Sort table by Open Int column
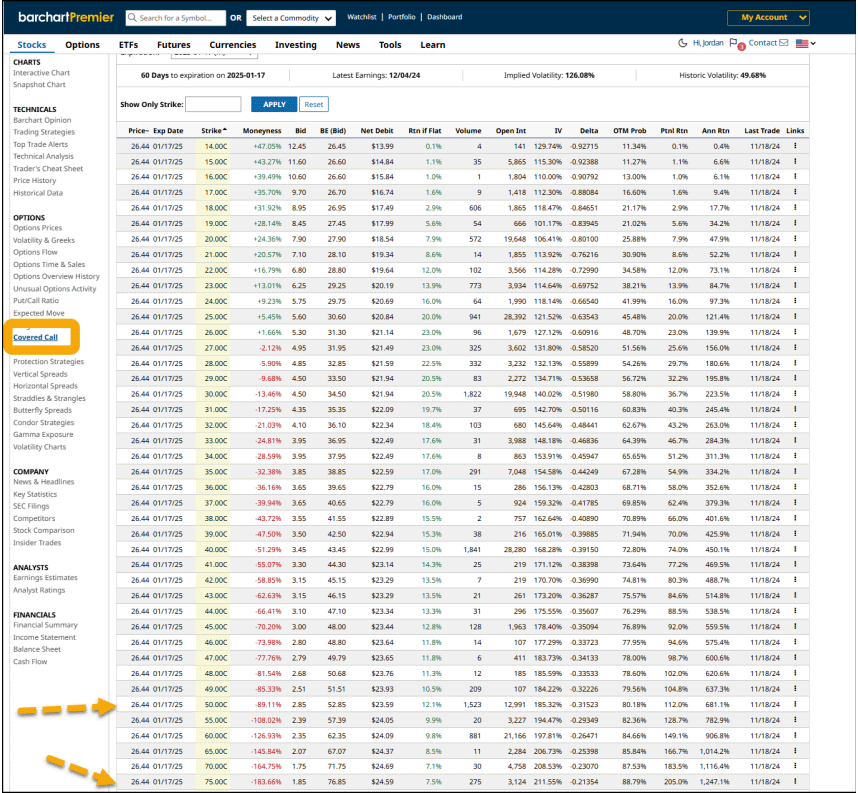The image size is (858, 793). coord(511,131)
